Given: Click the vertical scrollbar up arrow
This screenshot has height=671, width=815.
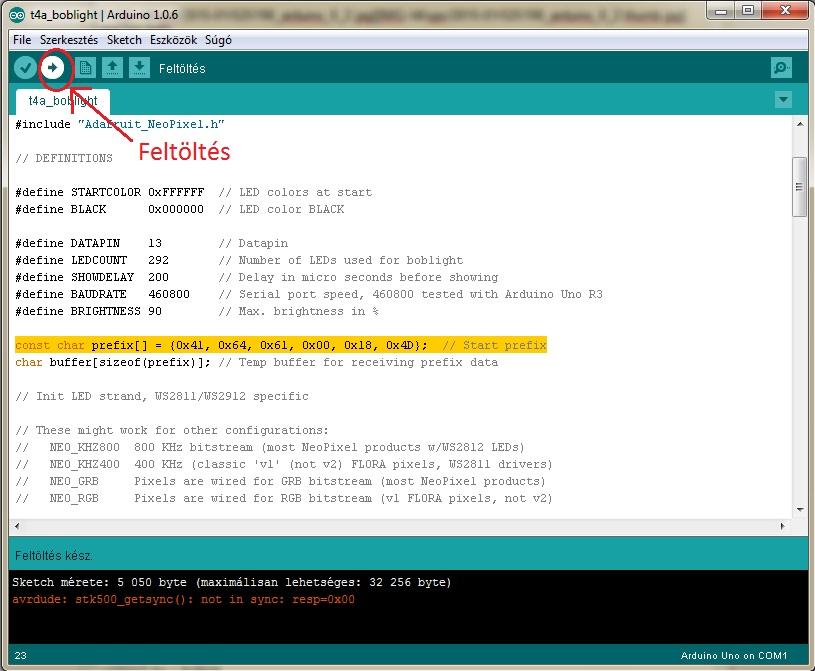Looking at the screenshot, I should (x=799, y=124).
